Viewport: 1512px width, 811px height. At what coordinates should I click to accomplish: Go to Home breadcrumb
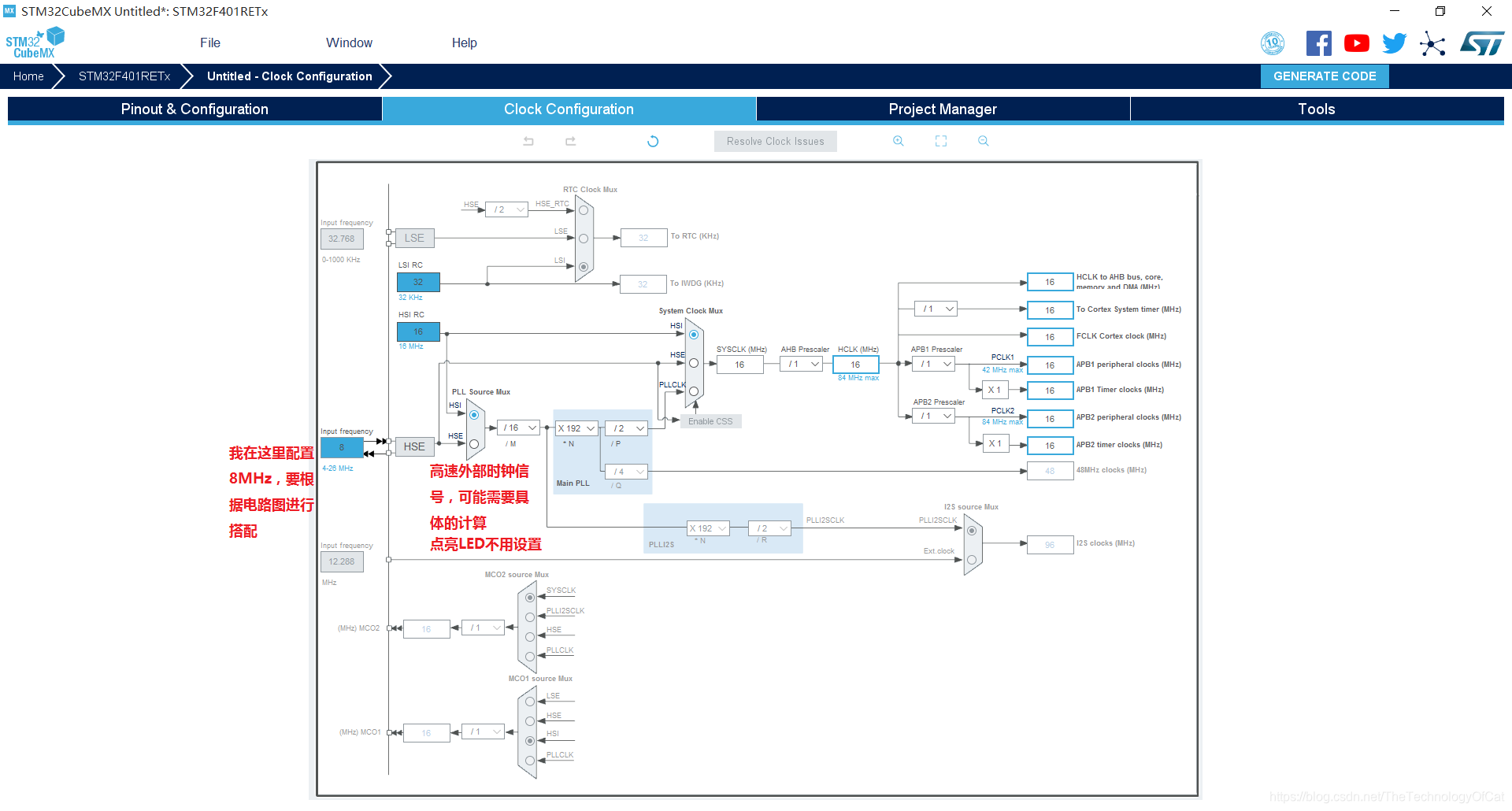click(28, 76)
